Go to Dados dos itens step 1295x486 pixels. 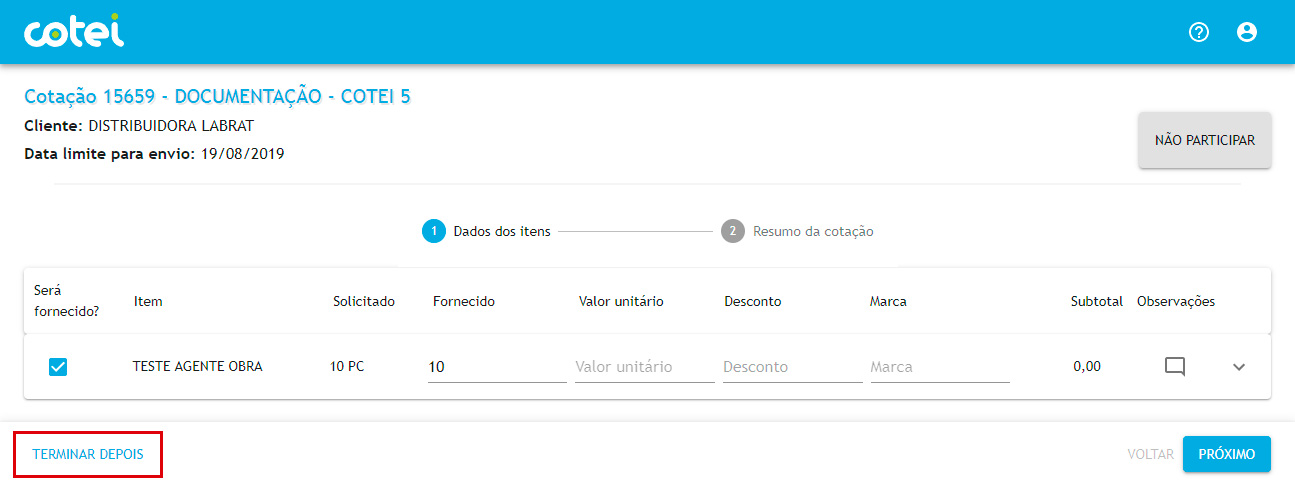(501, 231)
